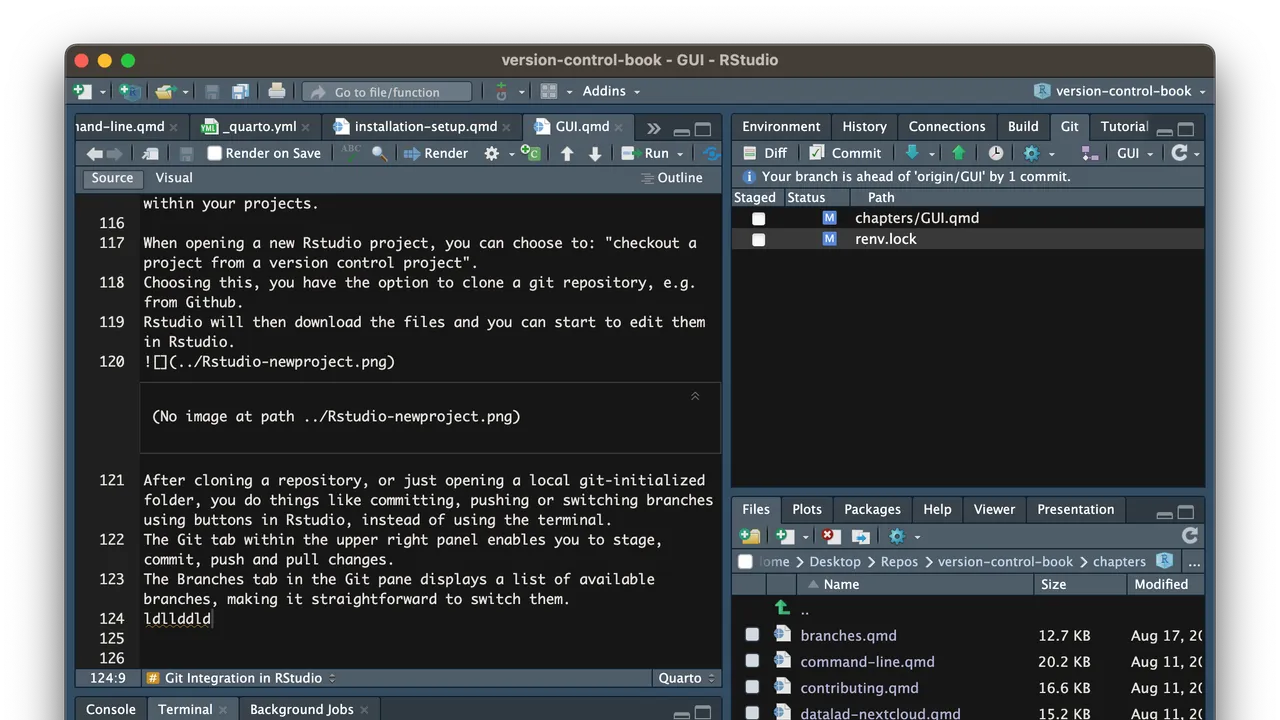This screenshot has width=1280, height=720.
Task: Open the GUI branch switcher dropdown
Action: coord(1135,153)
